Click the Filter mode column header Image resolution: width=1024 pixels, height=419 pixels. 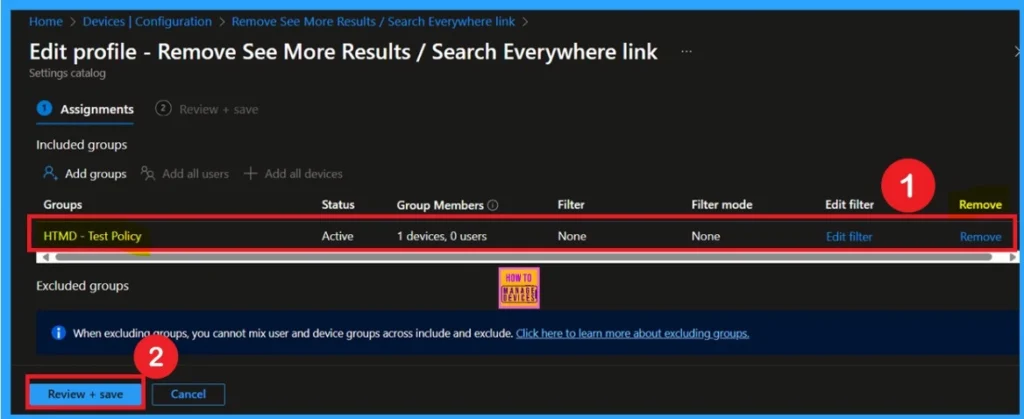tap(722, 205)
